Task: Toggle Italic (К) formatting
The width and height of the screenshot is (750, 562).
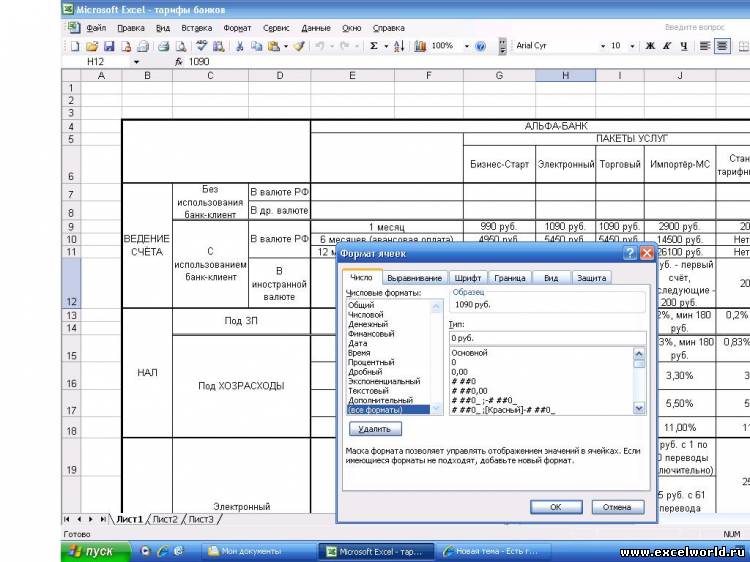Action: 667,46
